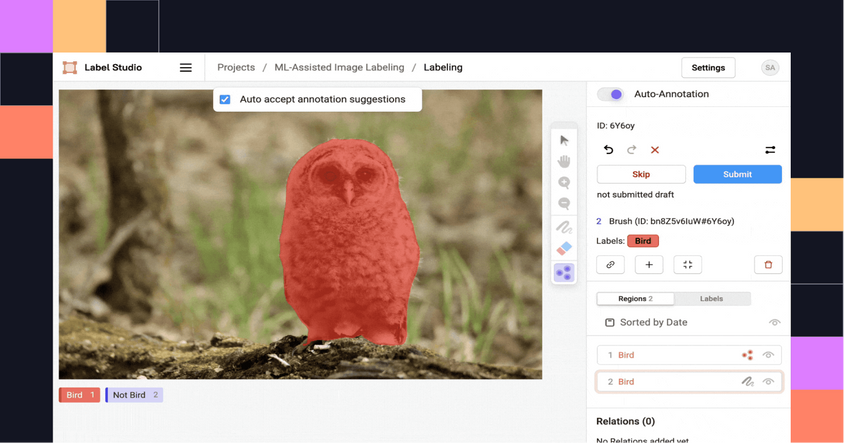Open the SA user avatar menu
The image size is (844, 443).
[x=769, y=68]
